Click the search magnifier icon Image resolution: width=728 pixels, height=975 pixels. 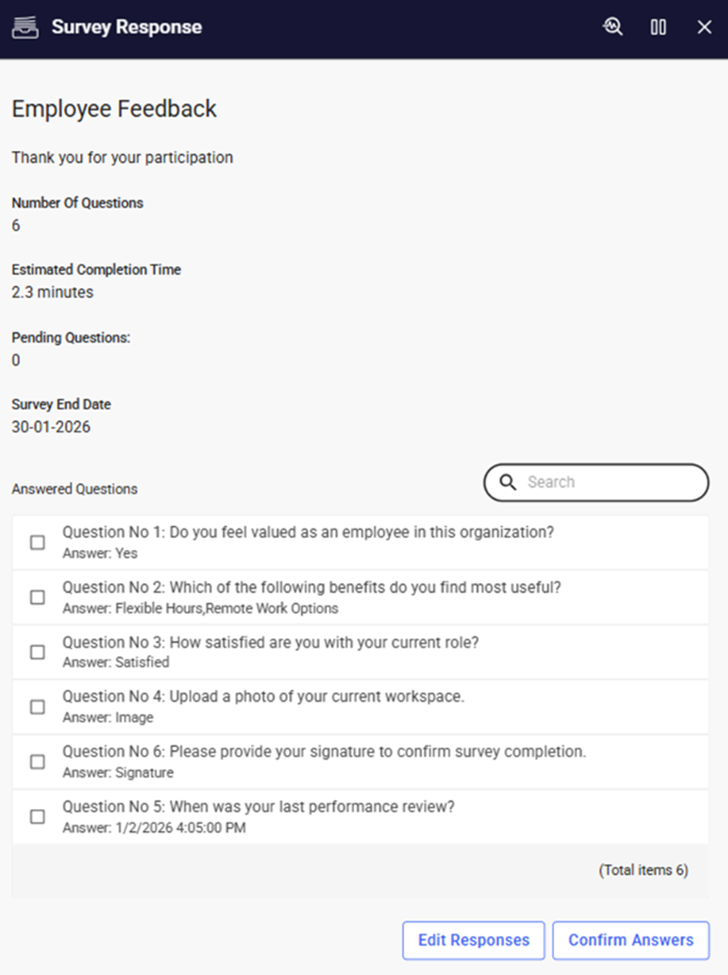[507, 482]
